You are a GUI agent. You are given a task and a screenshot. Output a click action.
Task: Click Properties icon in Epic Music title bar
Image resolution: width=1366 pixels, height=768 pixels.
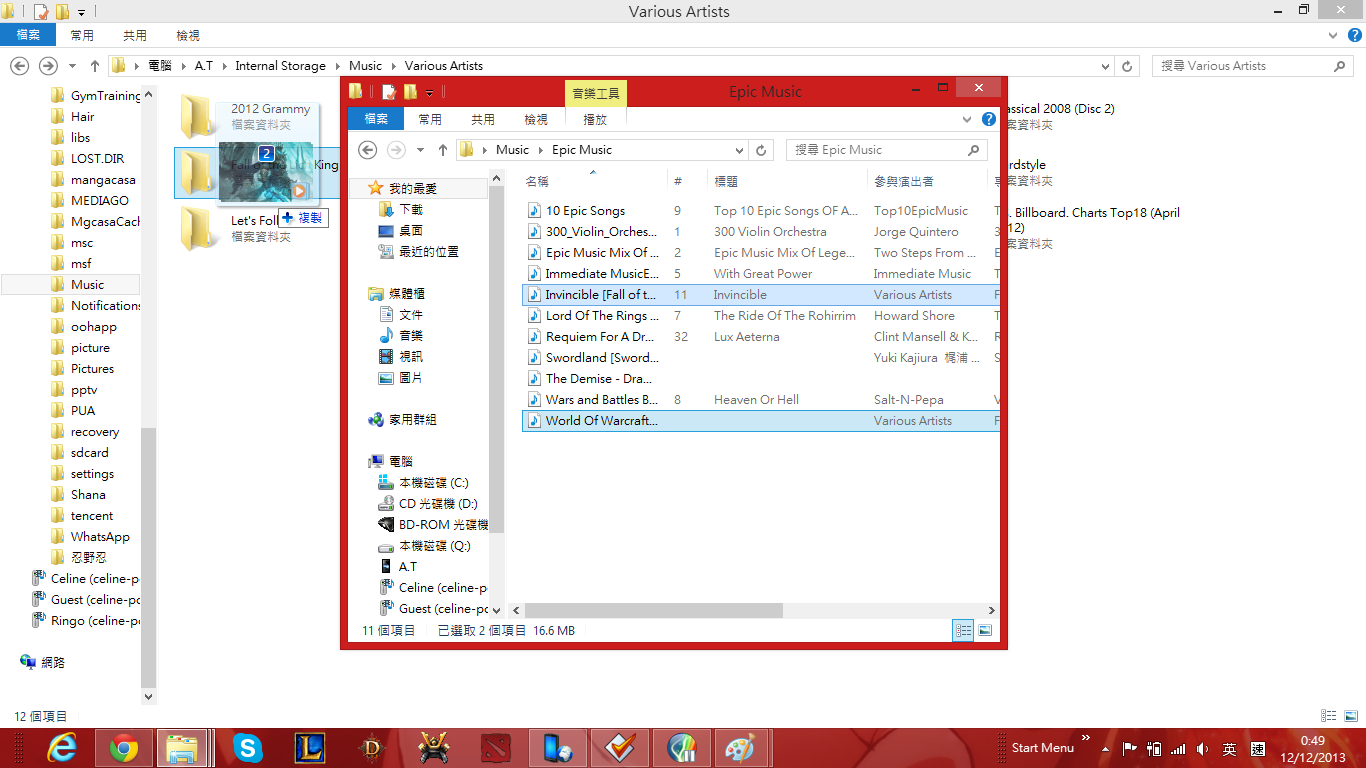click(x=388, y=92)
